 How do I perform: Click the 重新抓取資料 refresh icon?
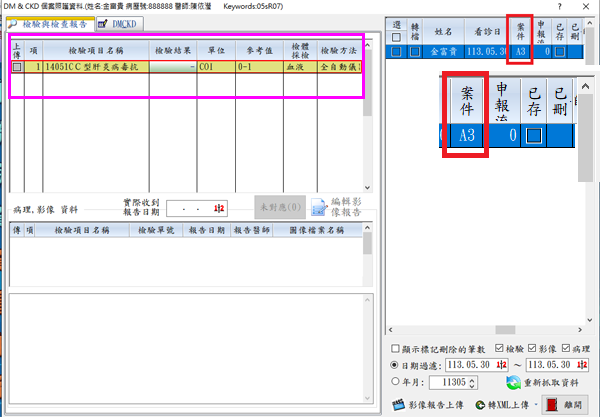click(514, 383)
